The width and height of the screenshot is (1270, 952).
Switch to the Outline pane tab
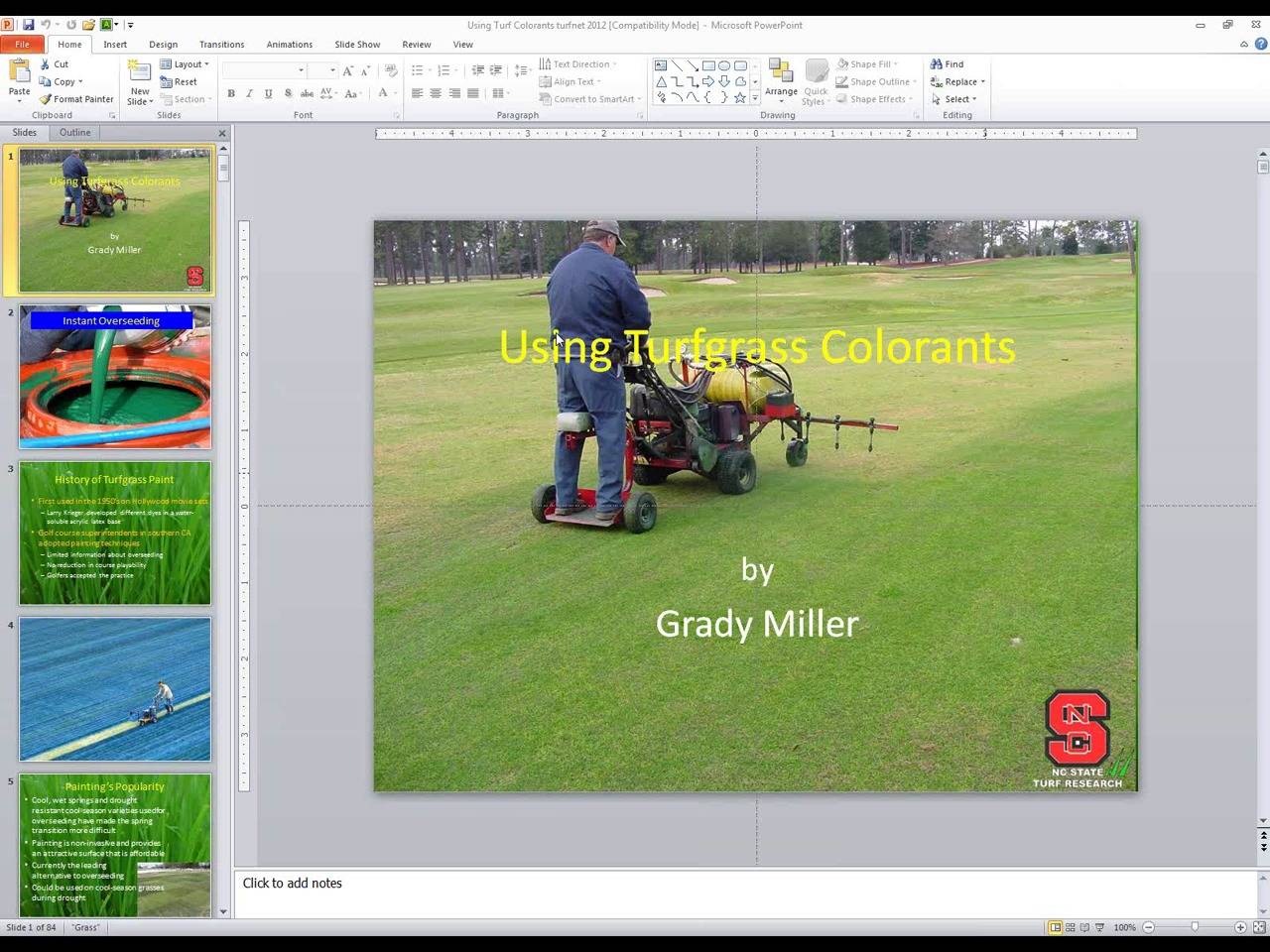click(74, 132)
